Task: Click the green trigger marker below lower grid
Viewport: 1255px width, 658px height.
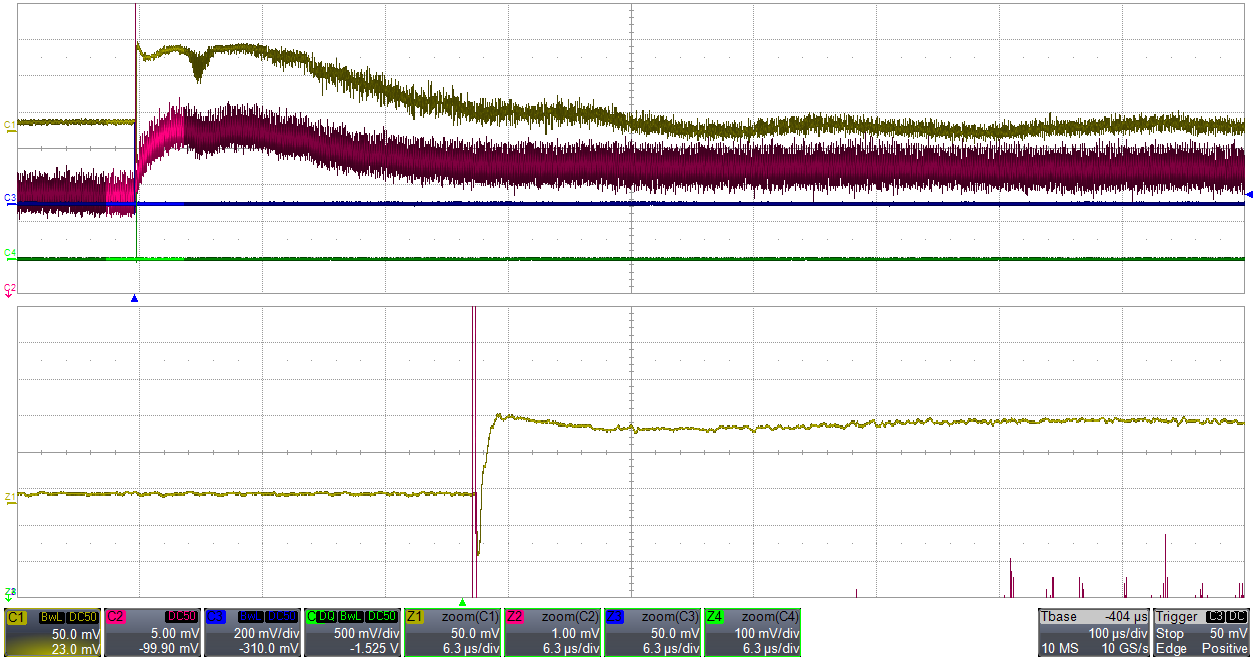Action: point(462,602)
